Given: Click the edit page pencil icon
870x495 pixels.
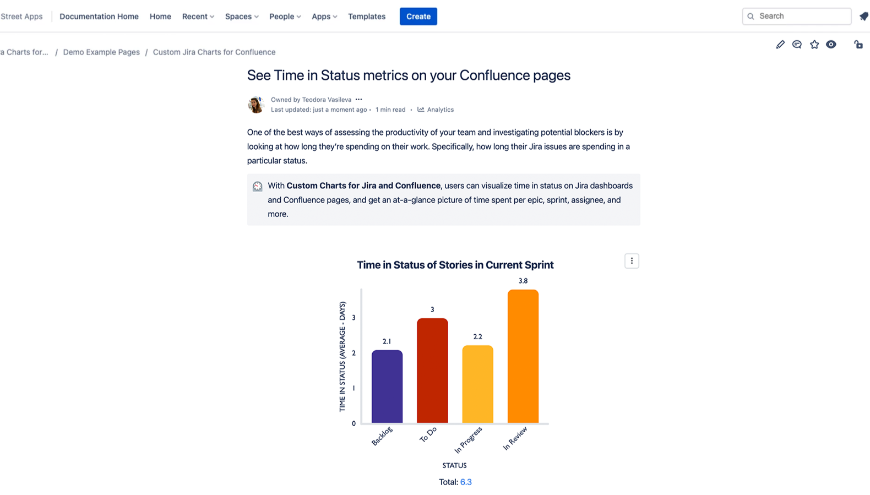Looking at the screenshot, I should 780,45.
